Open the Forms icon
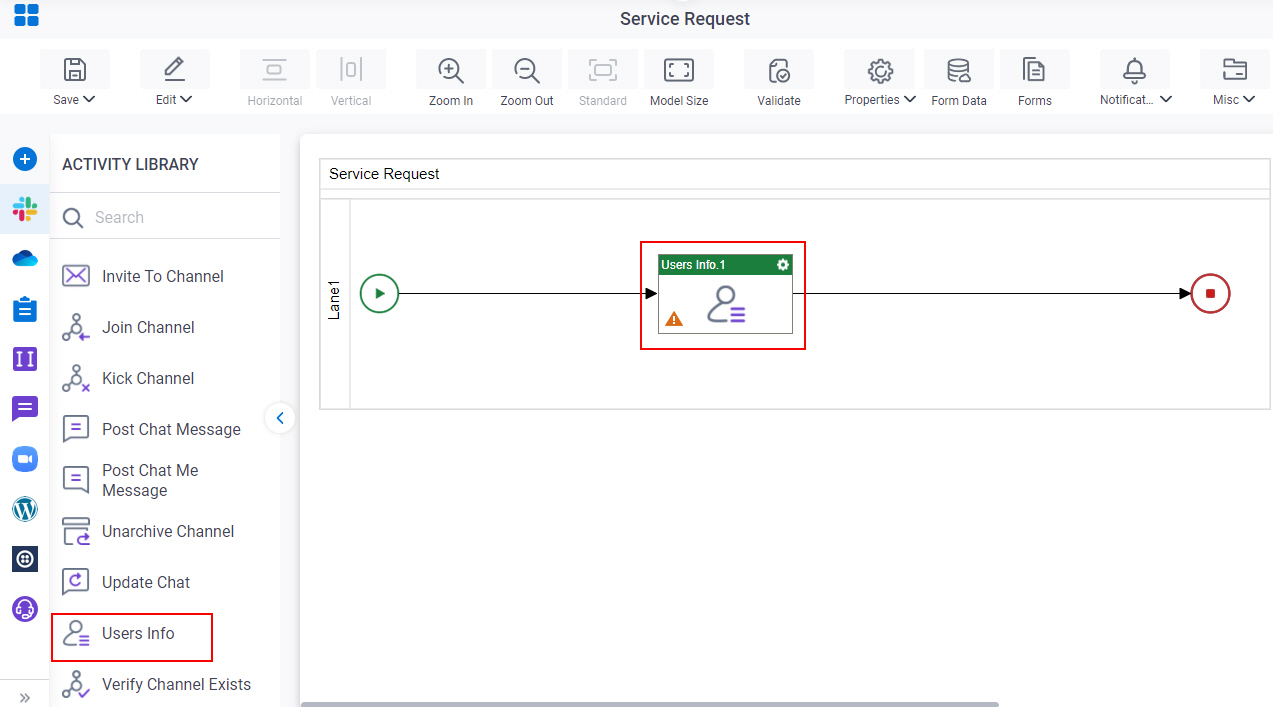Image resolution: width=1273 pixels, height=707 pixels. pos(1034,70)
